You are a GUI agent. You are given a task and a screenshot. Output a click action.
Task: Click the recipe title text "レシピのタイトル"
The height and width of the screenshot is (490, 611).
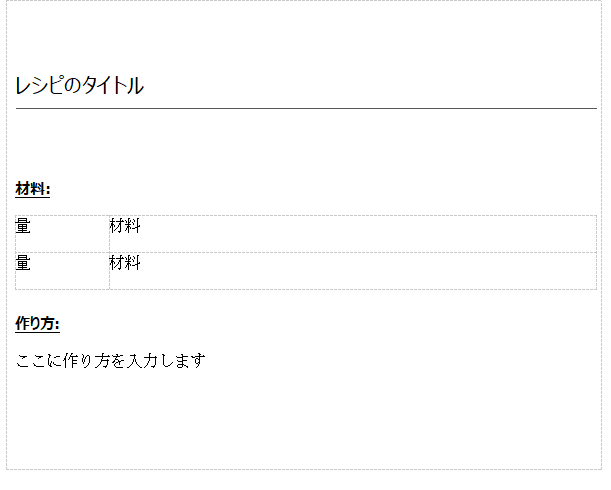79,86
